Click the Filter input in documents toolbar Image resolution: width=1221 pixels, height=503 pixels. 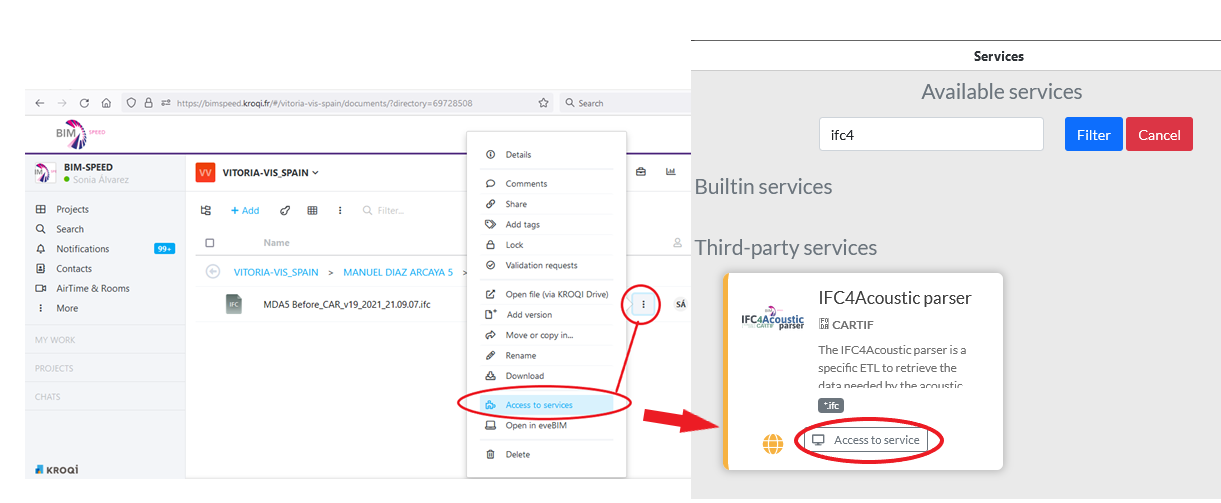(390, 211)
